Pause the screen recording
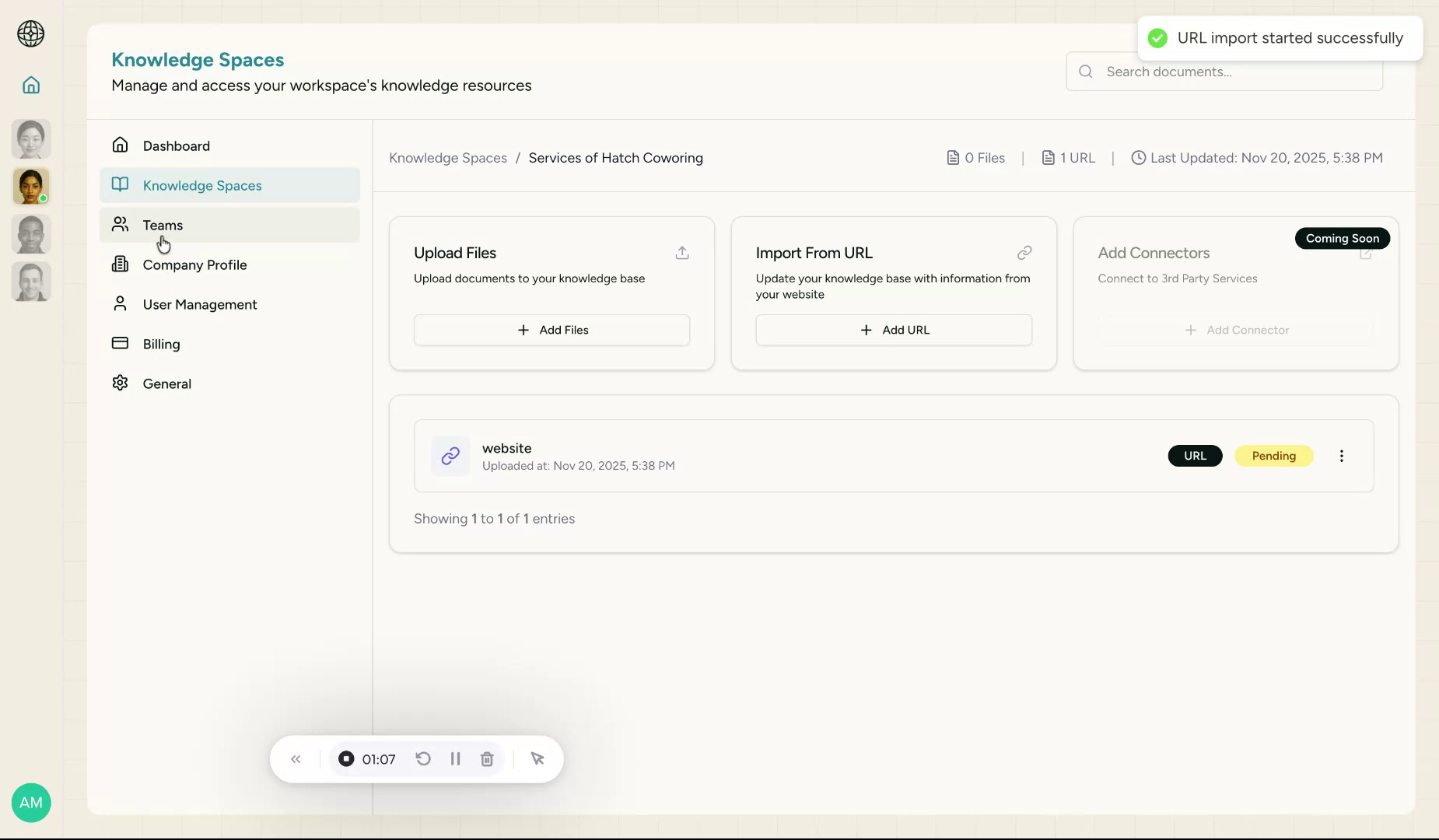Screen dimensions: 1439x840 (x=455, y=759)
